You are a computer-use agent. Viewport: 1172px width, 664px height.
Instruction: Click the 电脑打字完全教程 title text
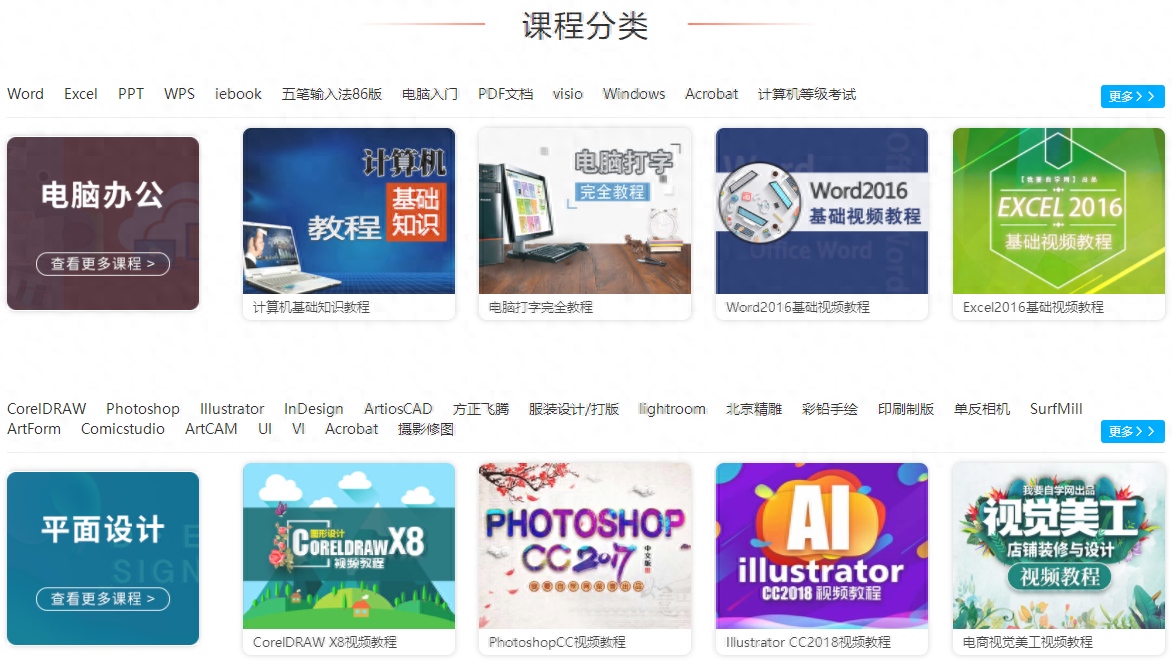540,307
